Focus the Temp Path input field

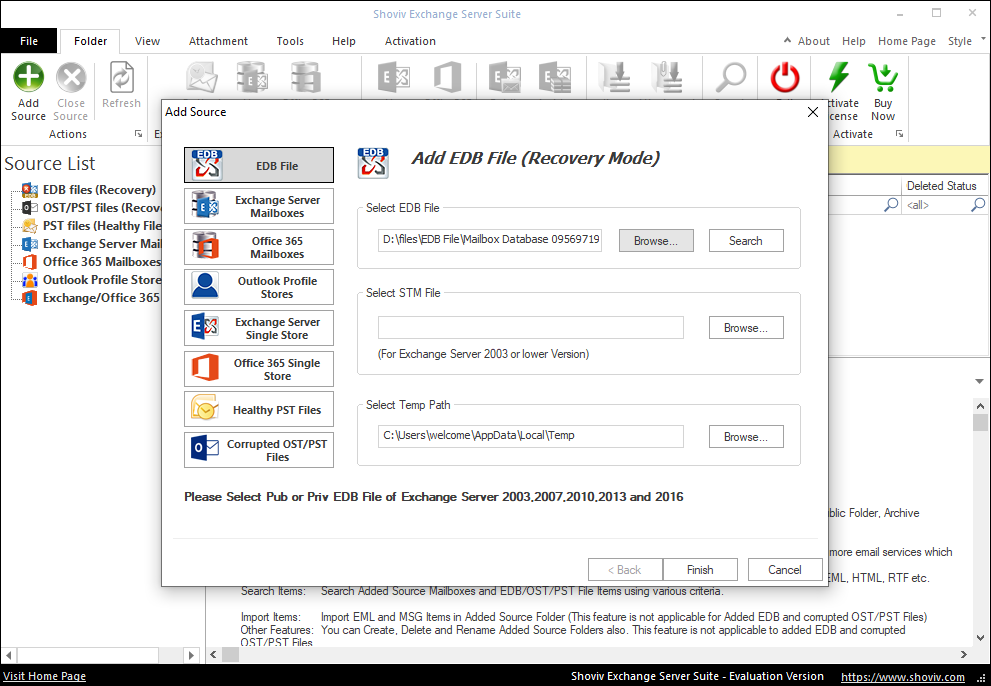(531, 436)
